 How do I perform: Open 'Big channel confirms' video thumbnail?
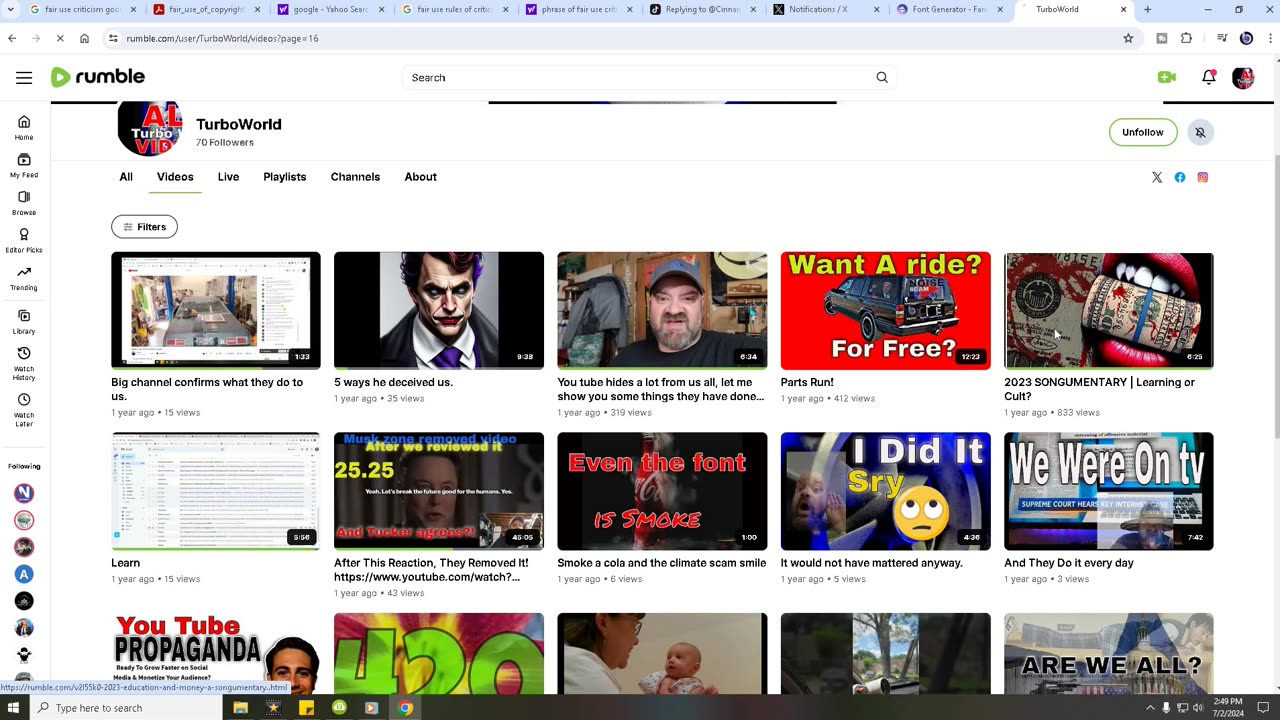(x=216, y=311)
